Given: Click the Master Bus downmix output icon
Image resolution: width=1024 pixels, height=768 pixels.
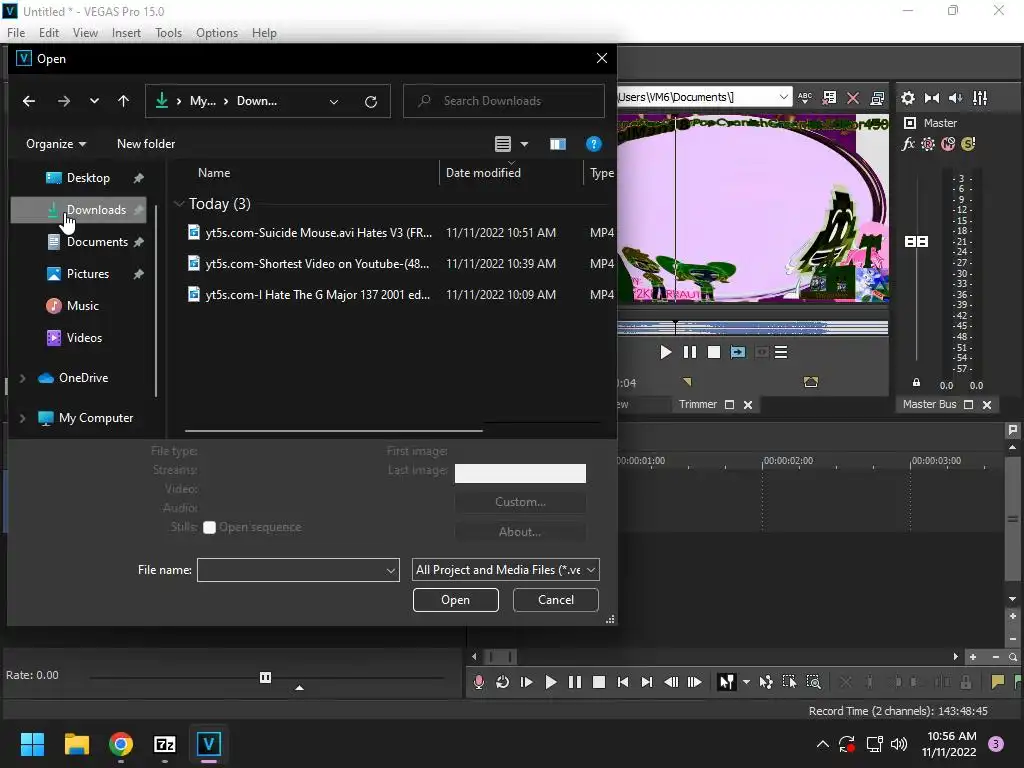Looking at the screenshot, I should coord(932,98).
